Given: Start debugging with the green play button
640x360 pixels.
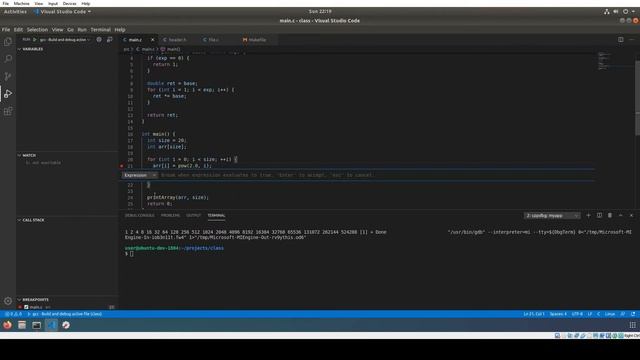Looking at the screenshot, I should coord(35,40).
